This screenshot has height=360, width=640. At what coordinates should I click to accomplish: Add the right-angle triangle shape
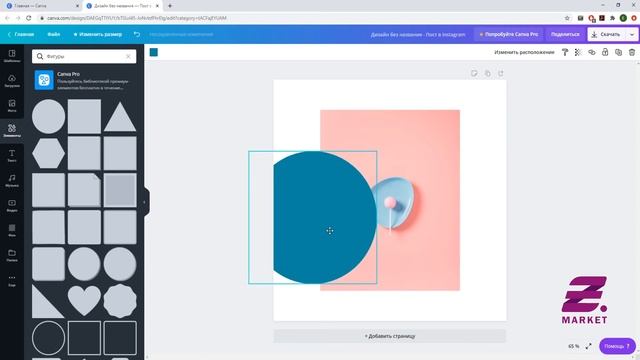48,301
